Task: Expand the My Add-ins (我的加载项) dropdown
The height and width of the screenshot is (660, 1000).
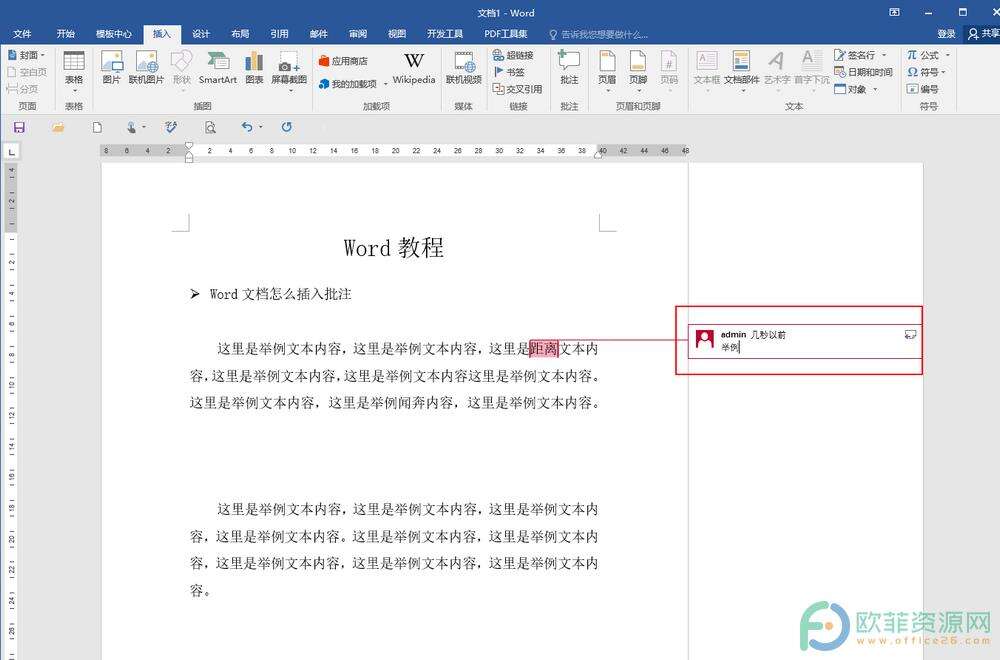Action: click(x=385, y=84)
